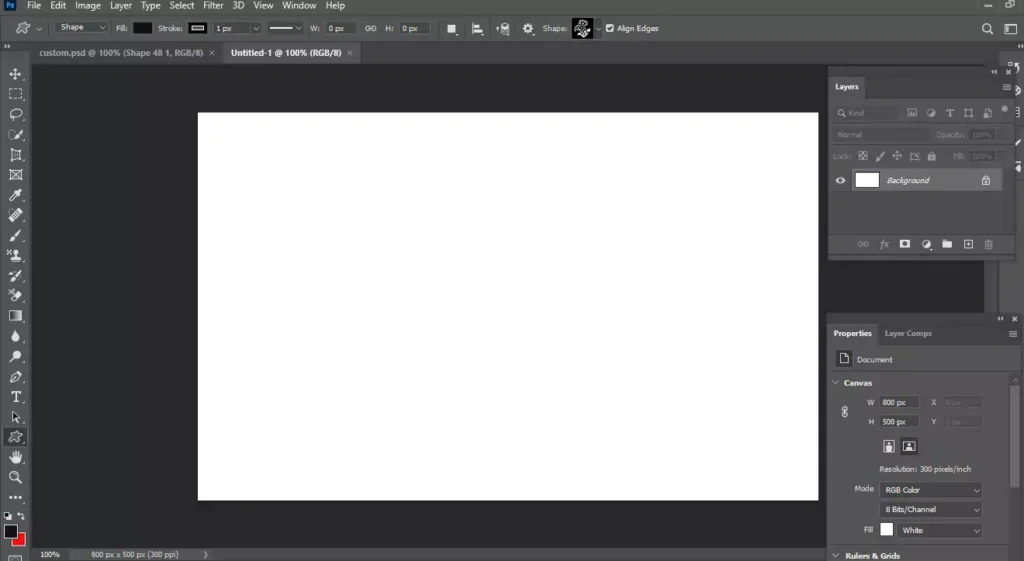Open the shape Stroke color swatch

pos(197,28)
